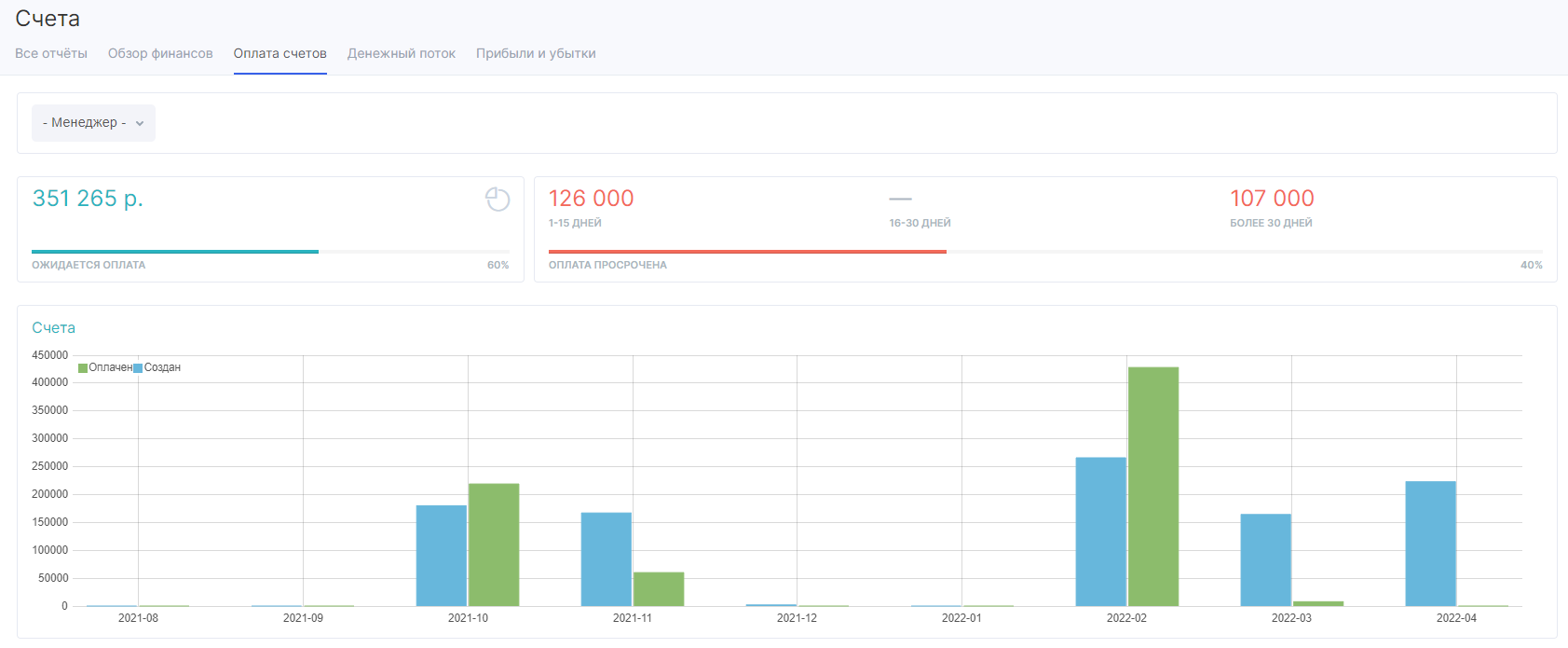Click the blue bar for 2022-04
The image size is (1568, 648).
click(x=1430, y=544)
